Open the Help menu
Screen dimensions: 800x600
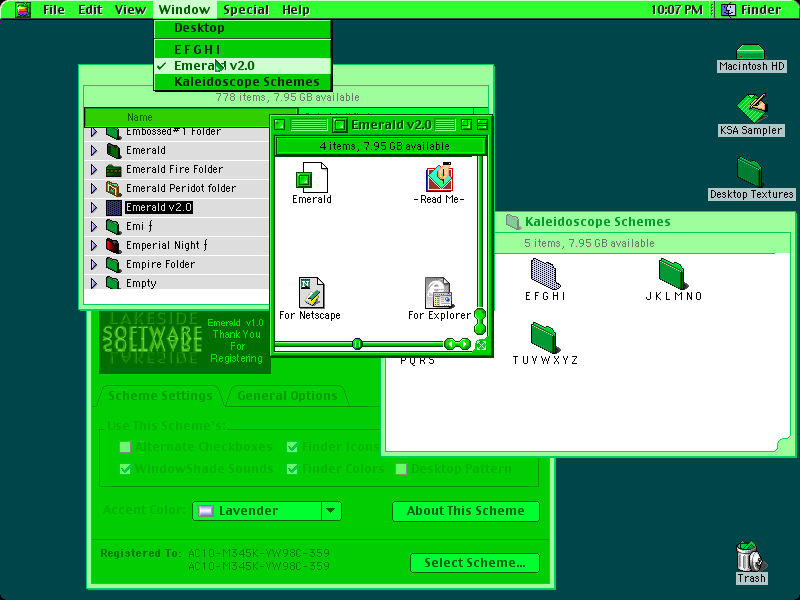(x=296, y=10)
